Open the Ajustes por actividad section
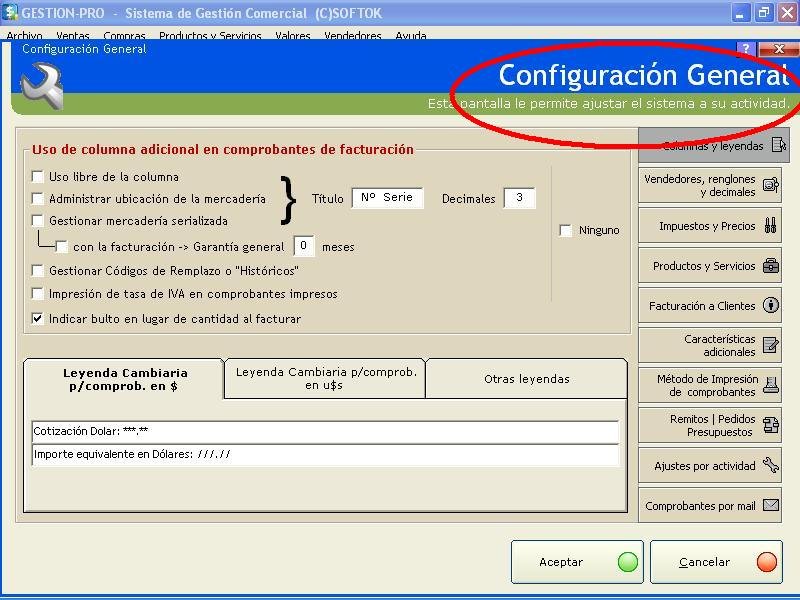Image resolution: width=800 pixels, height=600 pixels. tap(713, 466)
